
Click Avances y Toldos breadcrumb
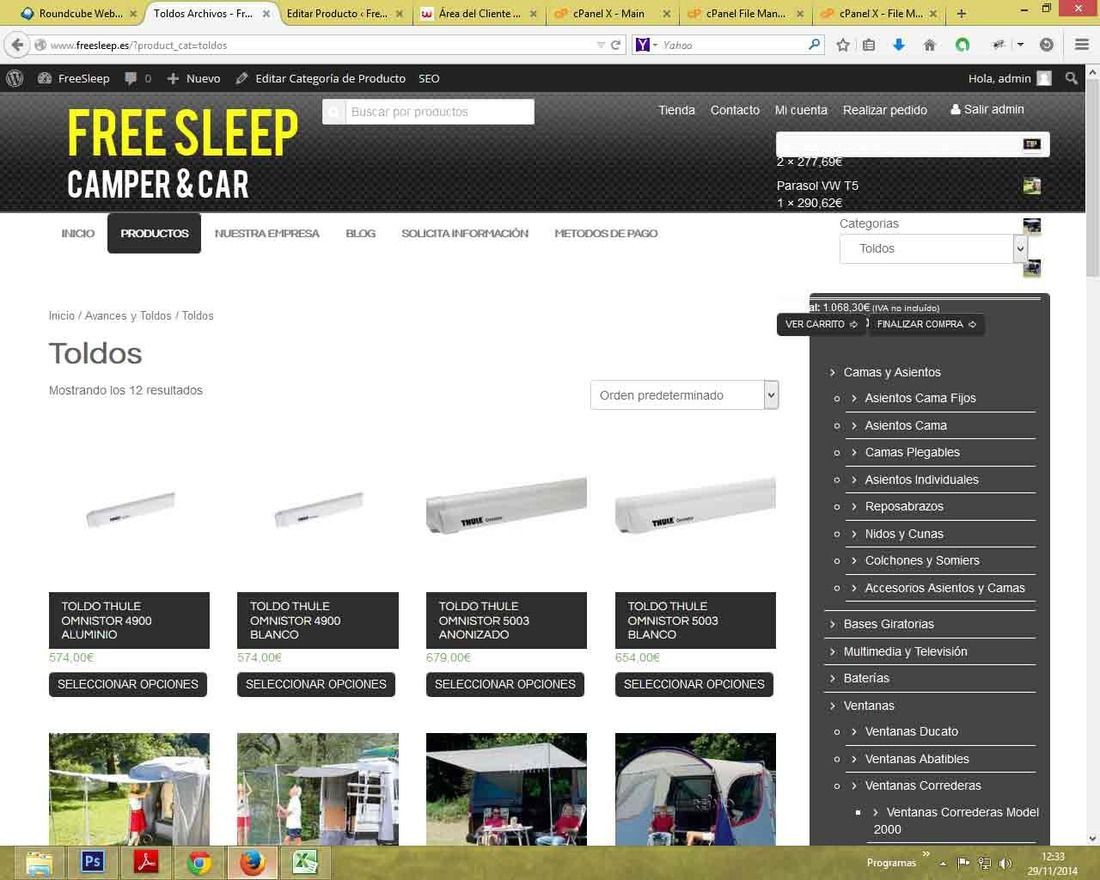click(x=128, y=316)
